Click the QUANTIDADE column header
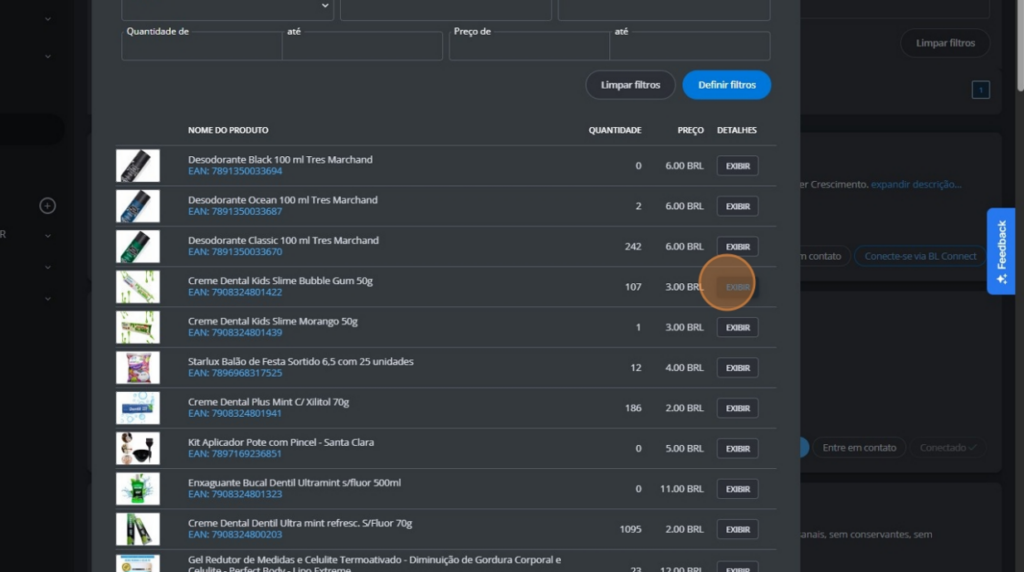Screen dimensions: 1024x572 [615, 131]
